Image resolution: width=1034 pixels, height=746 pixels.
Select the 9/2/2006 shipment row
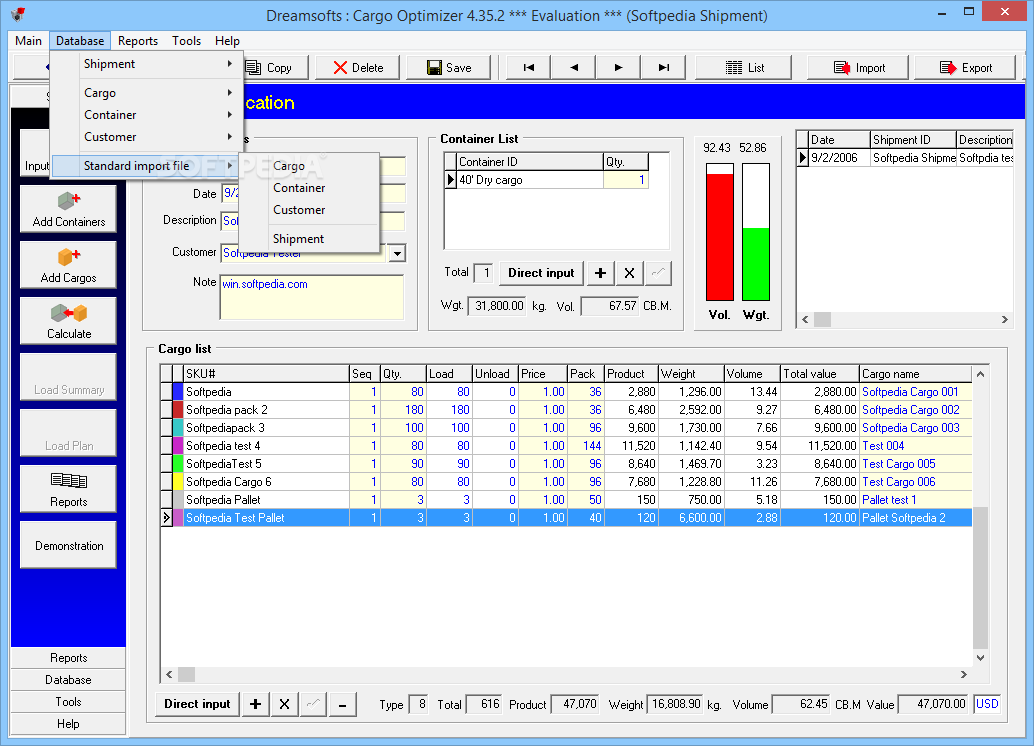click(x=905, y=158)
